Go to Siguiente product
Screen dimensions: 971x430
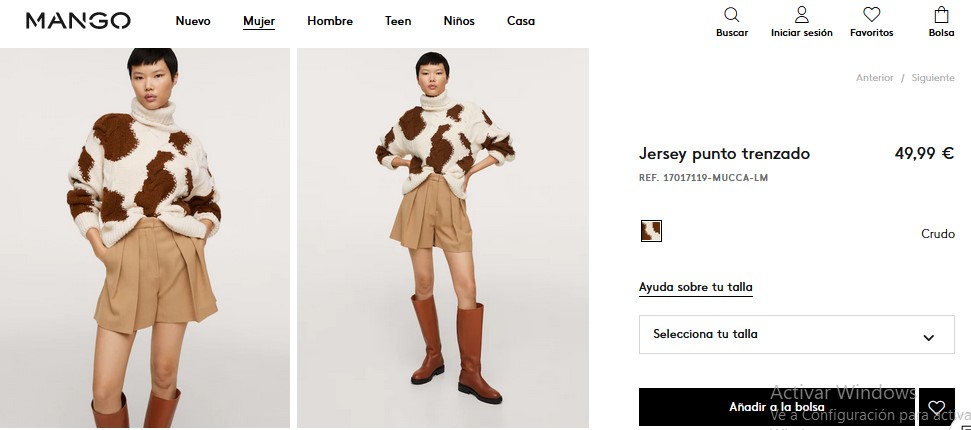[932, 78]
